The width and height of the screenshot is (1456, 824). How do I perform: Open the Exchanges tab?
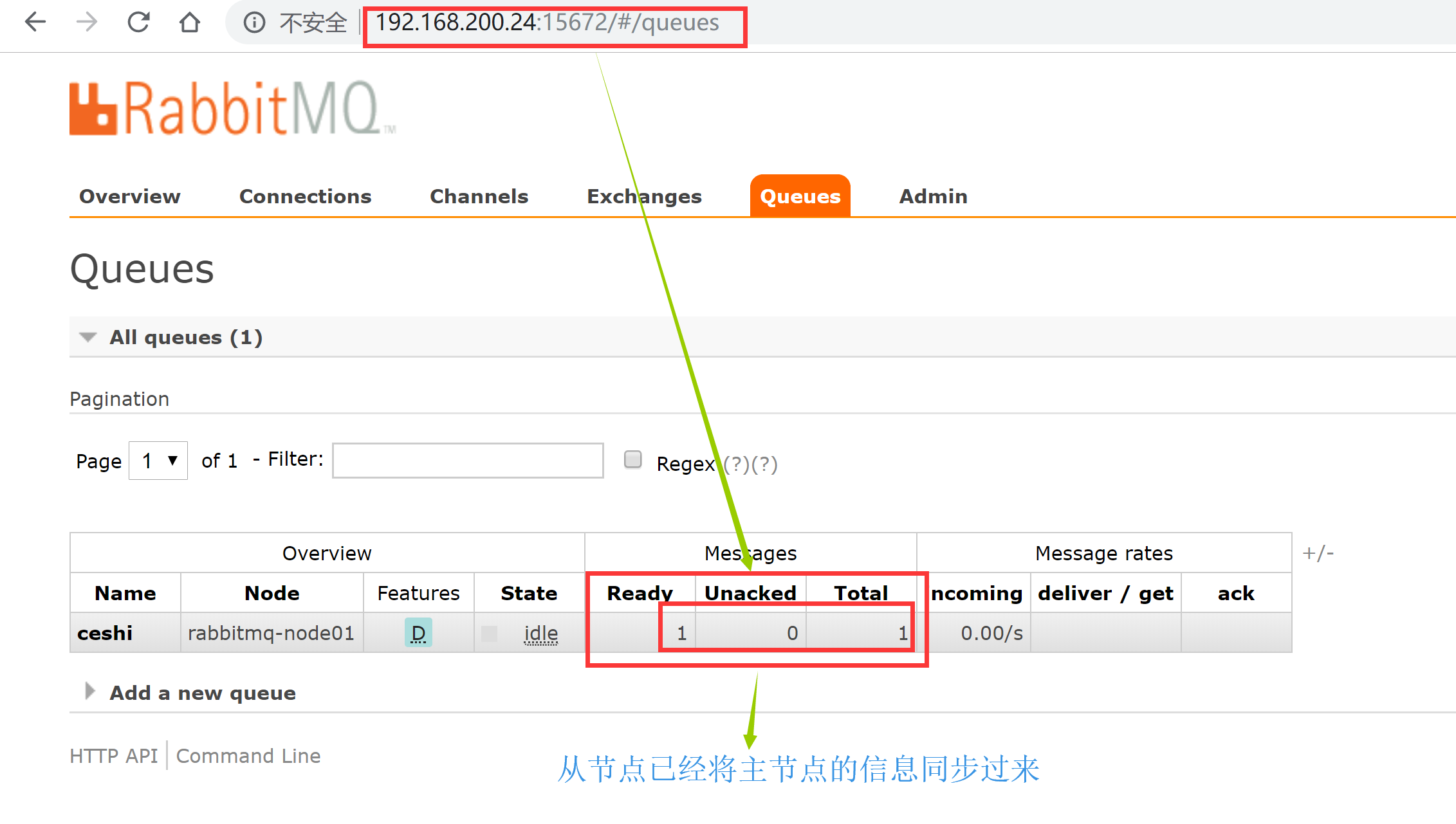point(644,196)
